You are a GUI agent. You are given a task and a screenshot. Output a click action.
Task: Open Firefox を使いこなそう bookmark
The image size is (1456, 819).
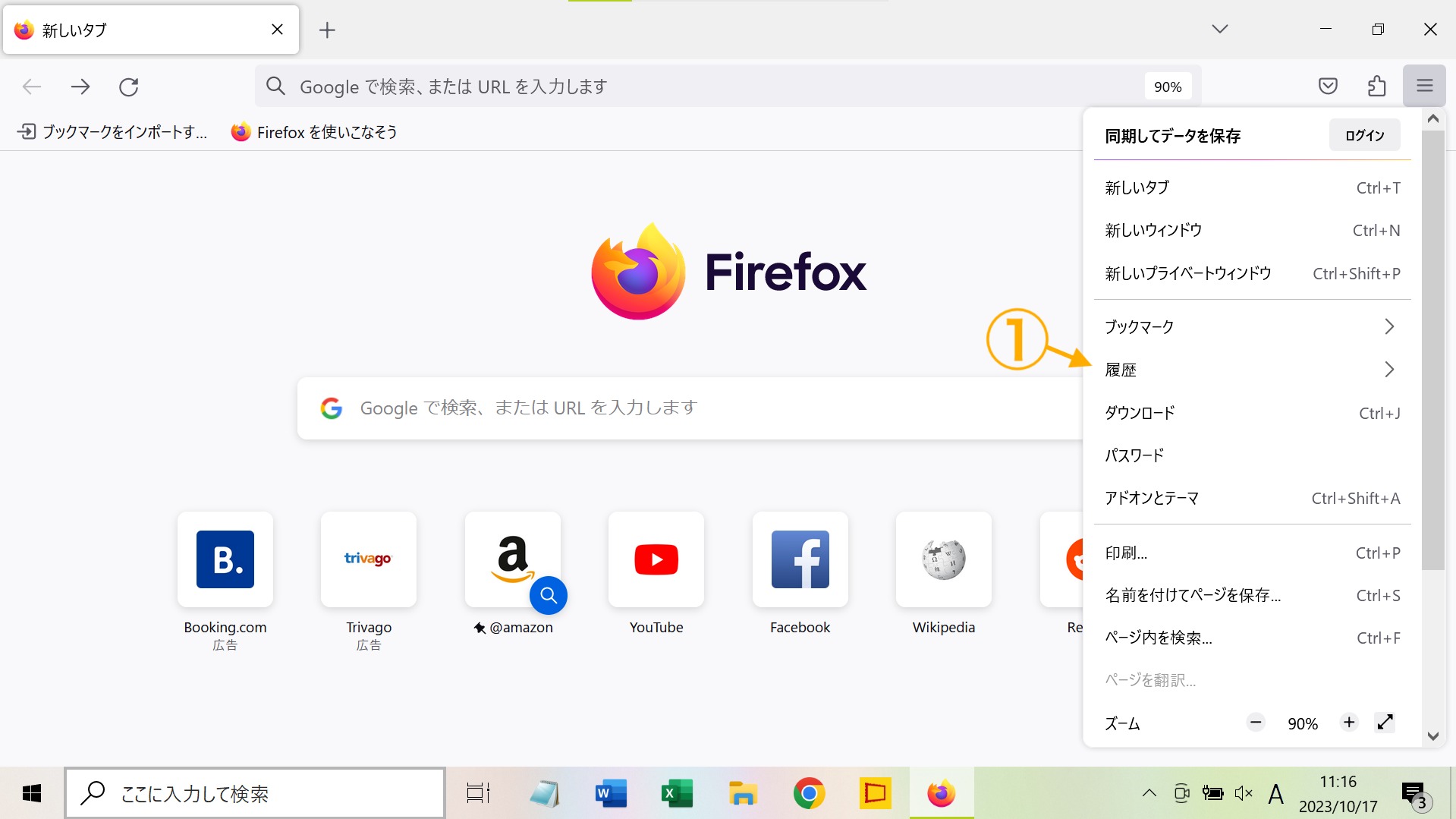314,132
